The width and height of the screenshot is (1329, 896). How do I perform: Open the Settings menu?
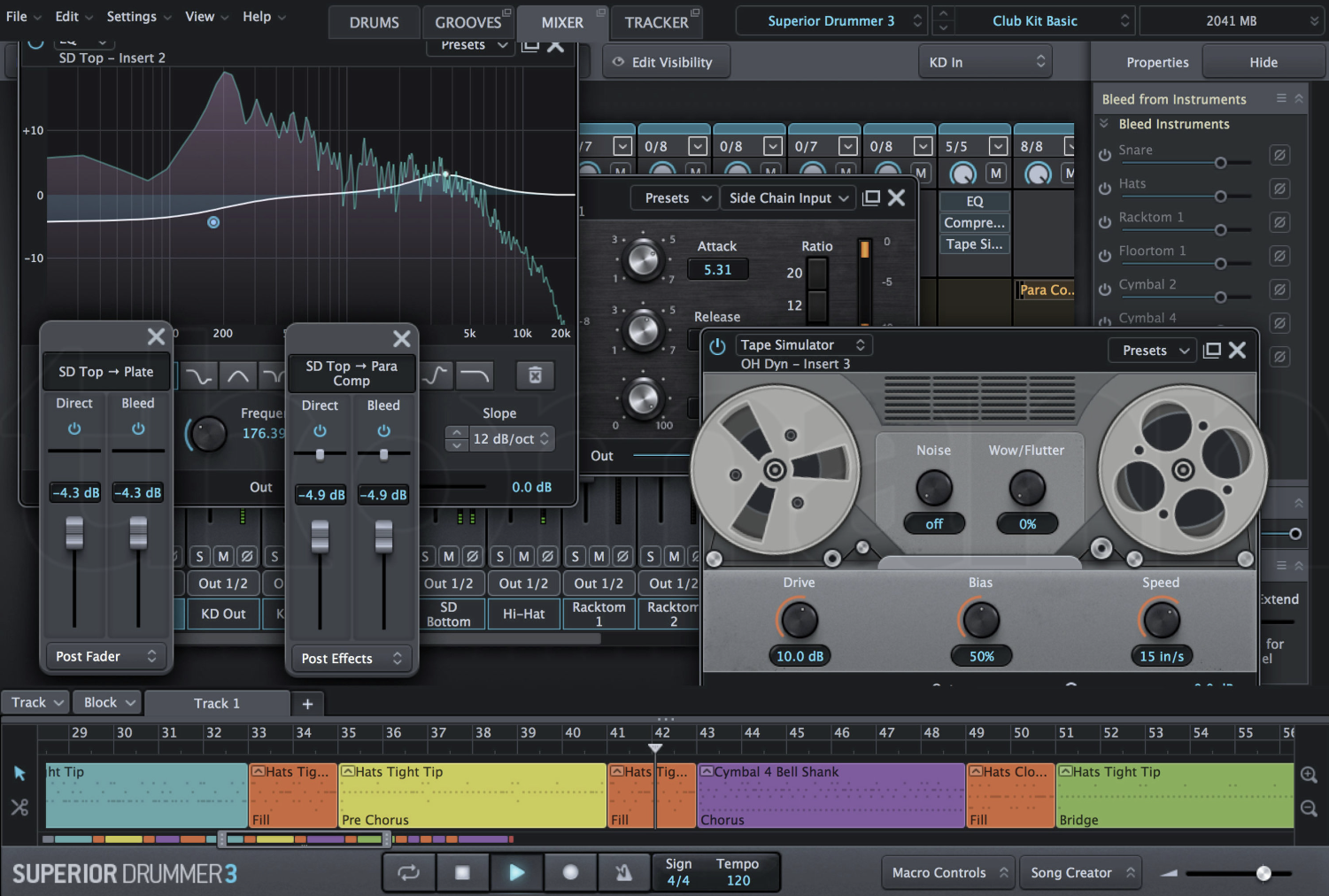131,16
